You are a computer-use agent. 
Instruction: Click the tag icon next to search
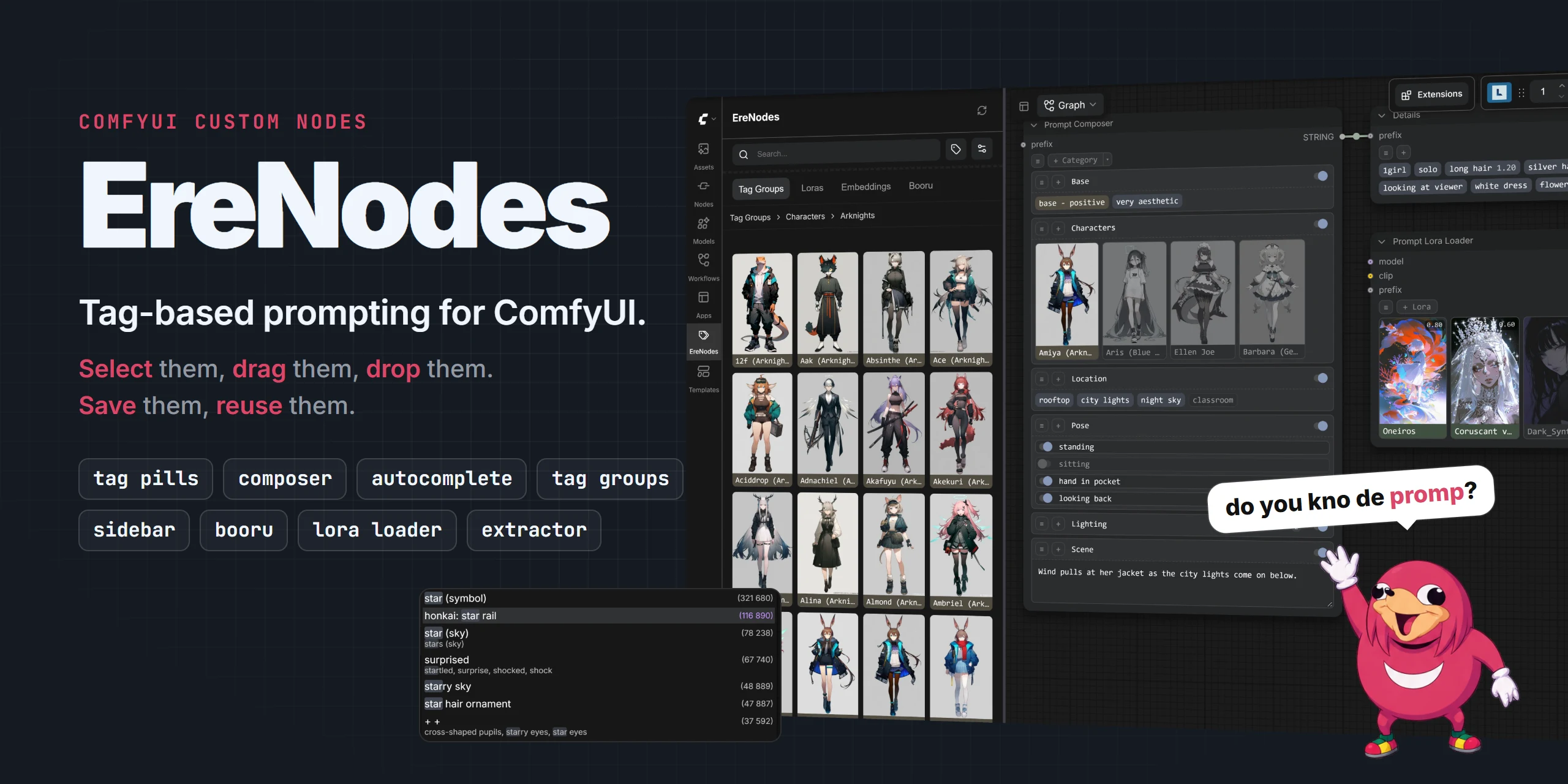[956, 149]
